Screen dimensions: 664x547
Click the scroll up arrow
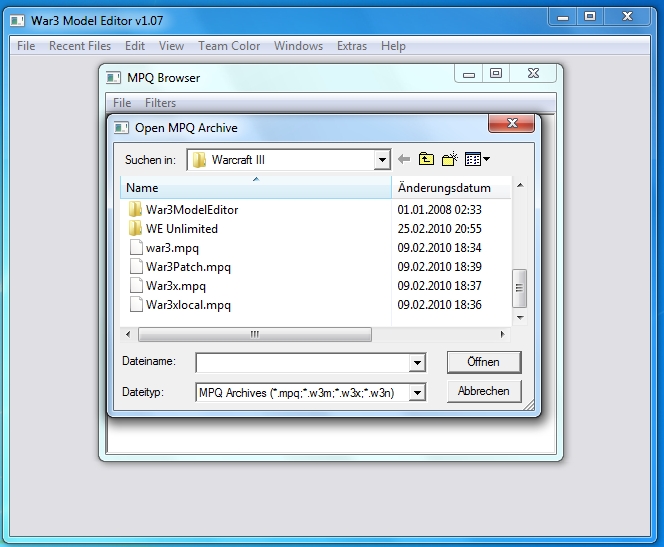pyautogui.click(x=520, y=185)
